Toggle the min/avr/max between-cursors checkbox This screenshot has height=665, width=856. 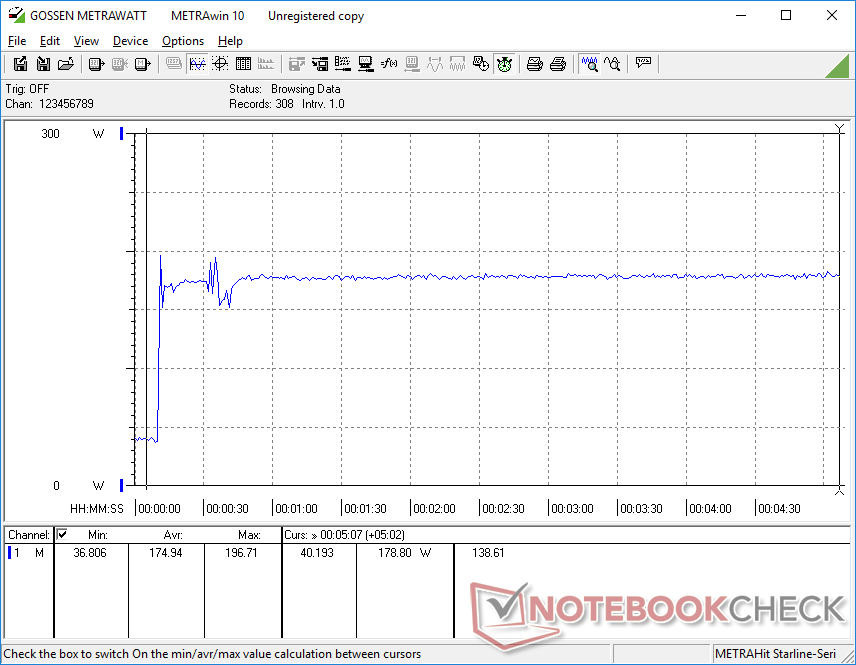point(62,534)
